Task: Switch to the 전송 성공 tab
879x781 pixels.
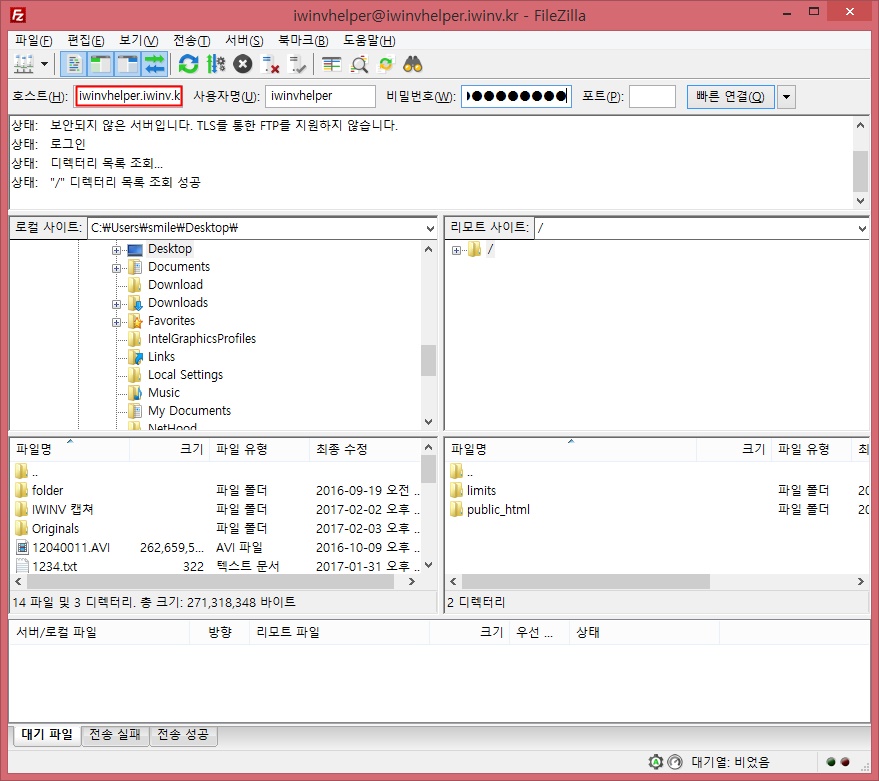Action: pyautogui.click(x=183, y=734)
